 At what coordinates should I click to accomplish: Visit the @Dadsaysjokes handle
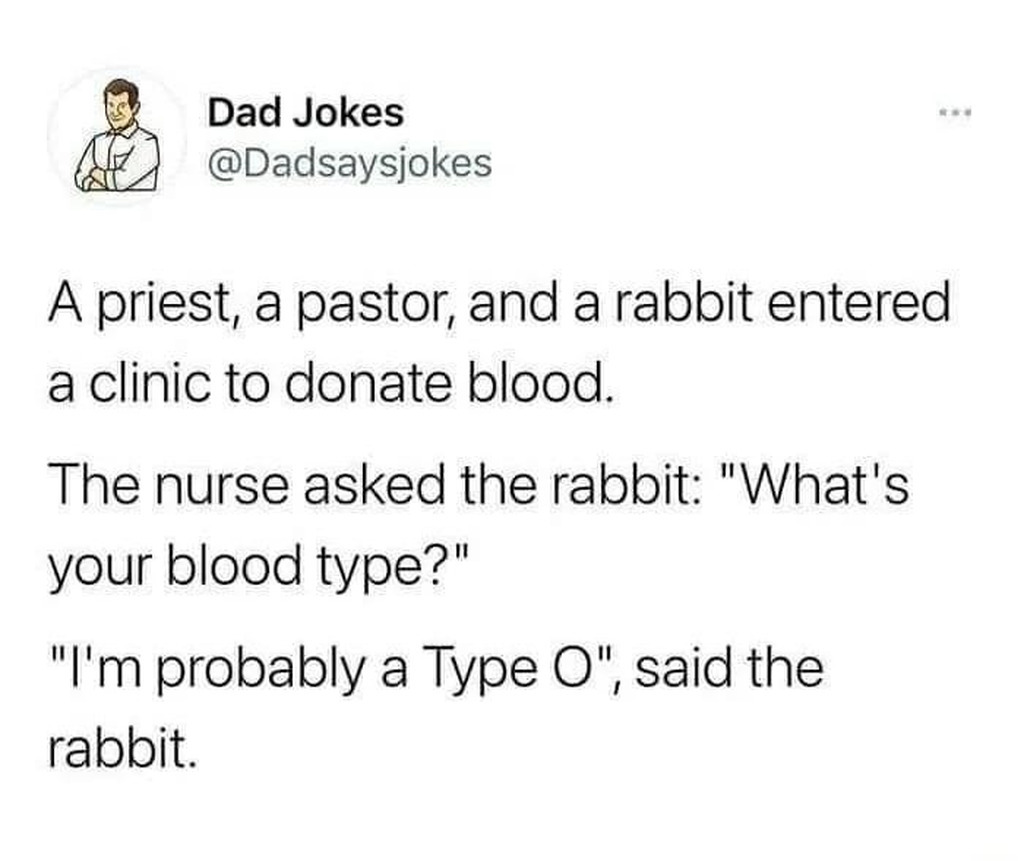point(349,164)
